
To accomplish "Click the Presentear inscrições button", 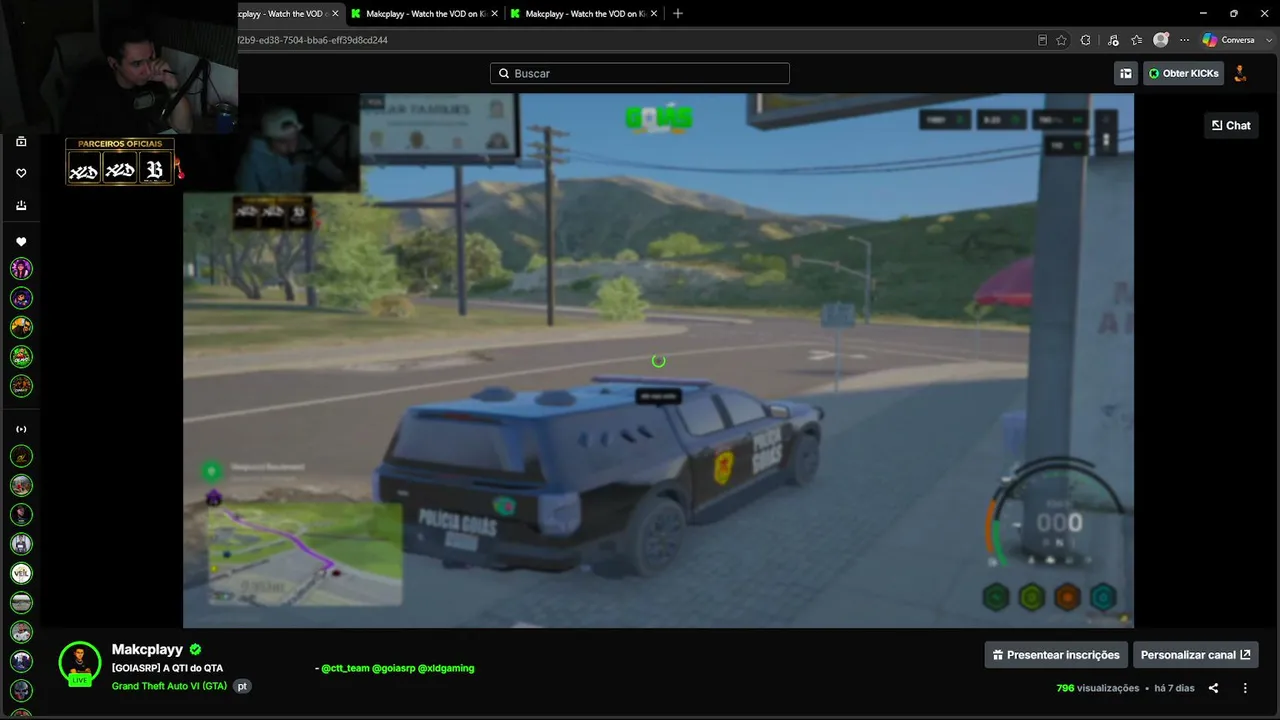I will click(x=1056, y=655).
